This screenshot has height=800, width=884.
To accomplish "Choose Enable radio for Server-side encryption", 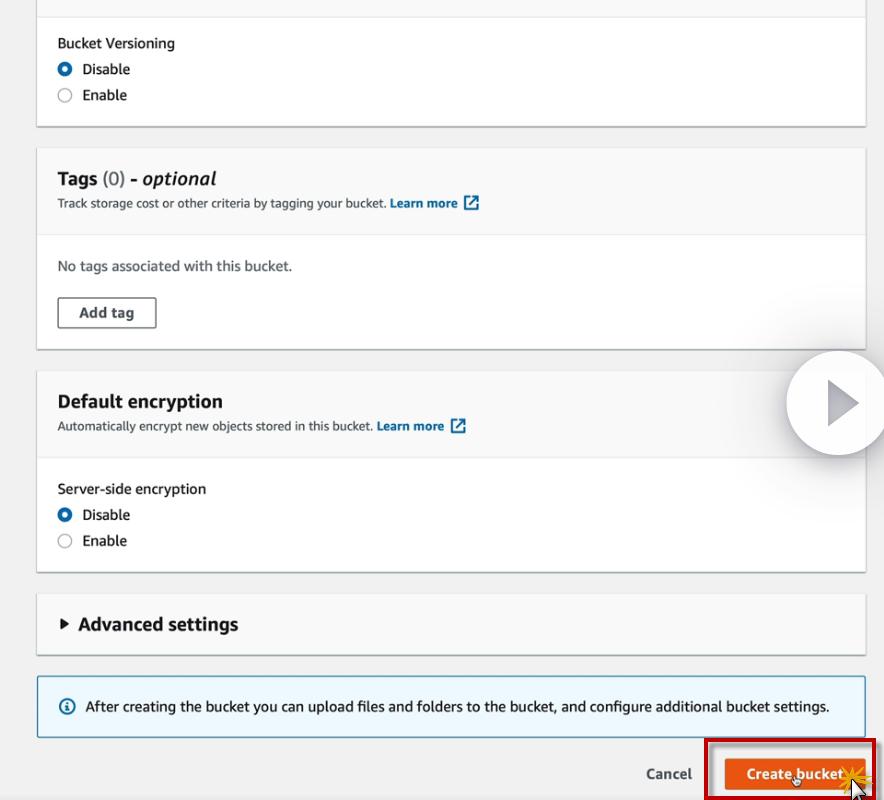I will coord(65,541).
